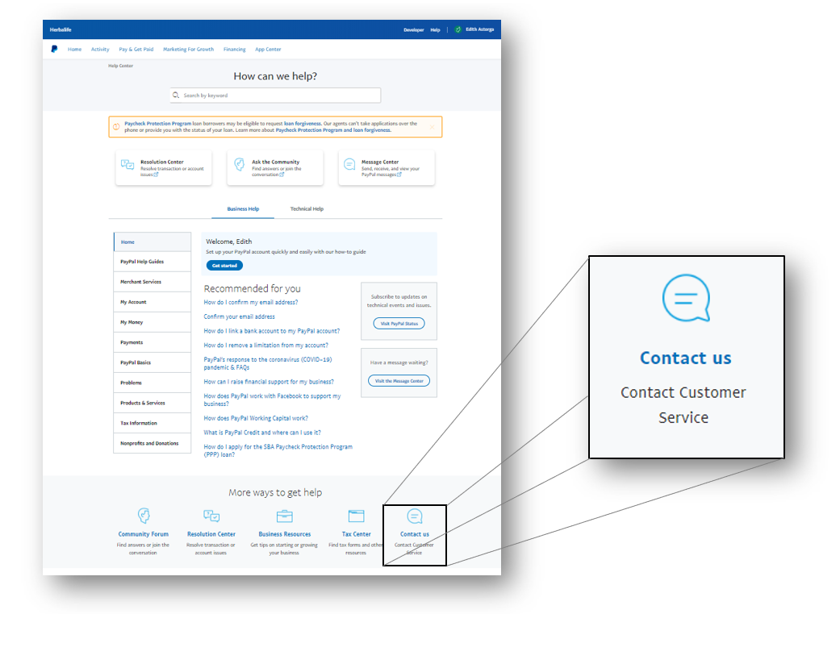Switch to the Technical Help tab
Viewport: 831px width, 650px height.
(307, 207)
